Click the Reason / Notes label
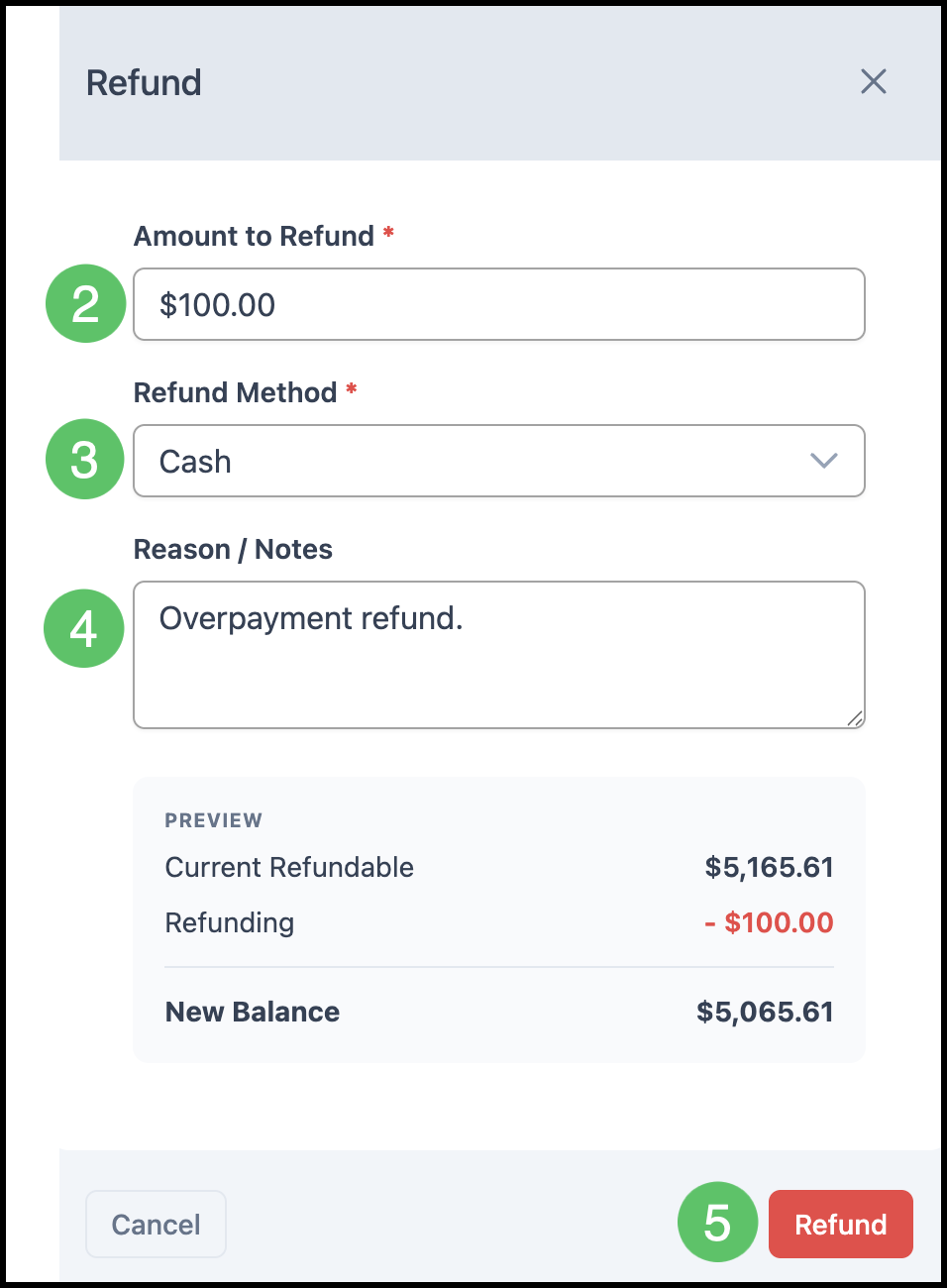The height and width of the screenshot is (1288, 947). (x=234, y=549)
